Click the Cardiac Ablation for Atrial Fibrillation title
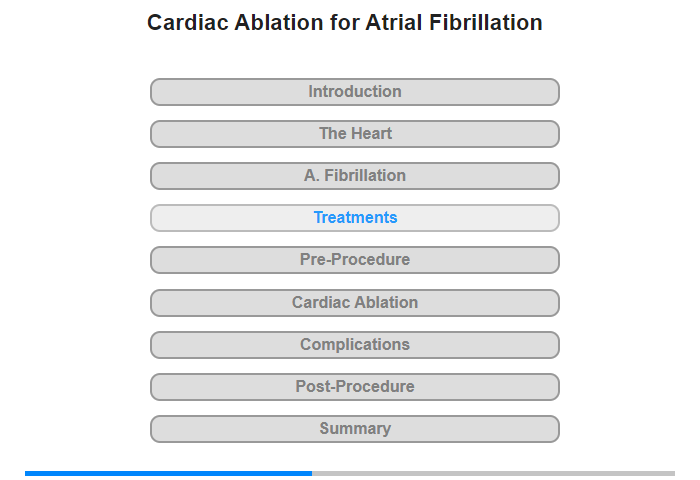Viewport: 700px width, 480px height. (345, 23)
